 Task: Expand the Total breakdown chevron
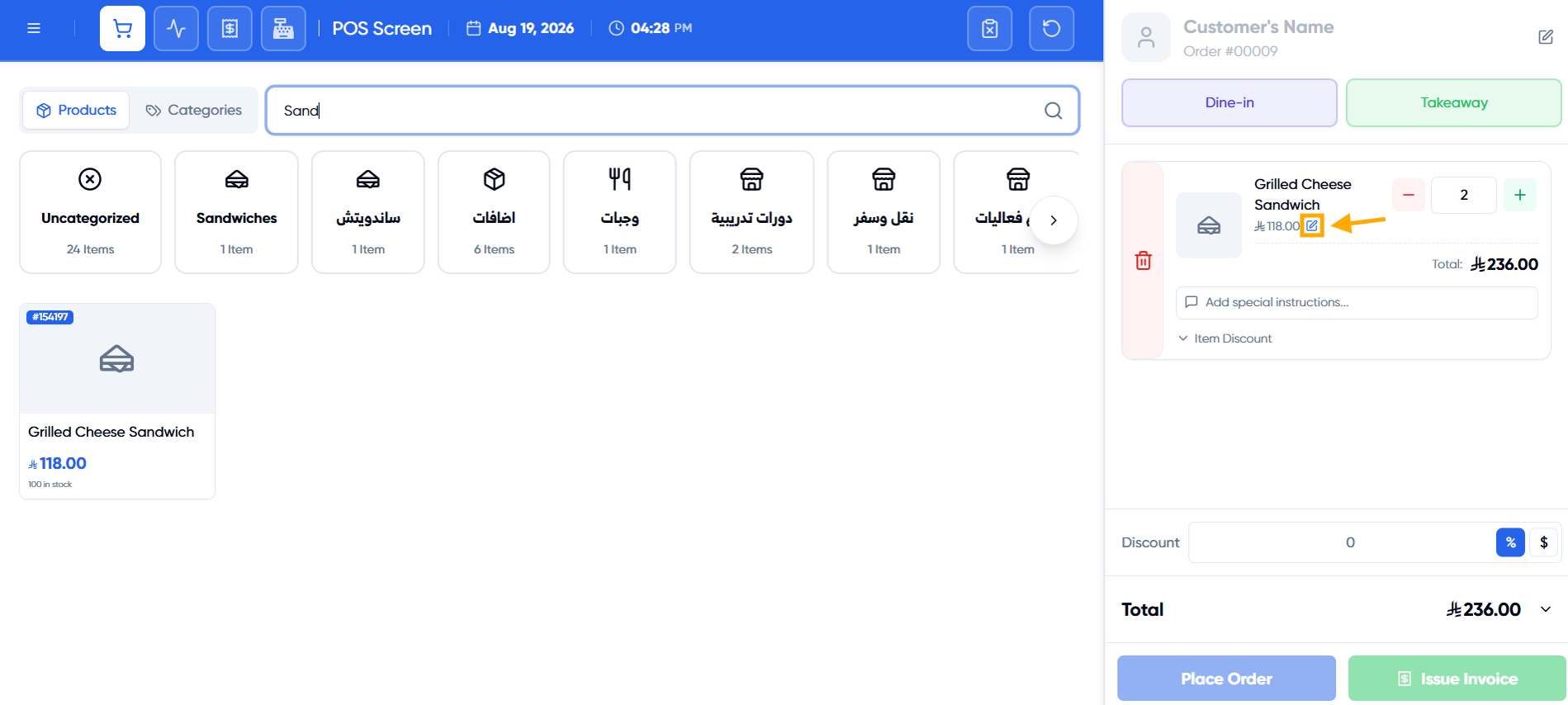pos(1546,609)
